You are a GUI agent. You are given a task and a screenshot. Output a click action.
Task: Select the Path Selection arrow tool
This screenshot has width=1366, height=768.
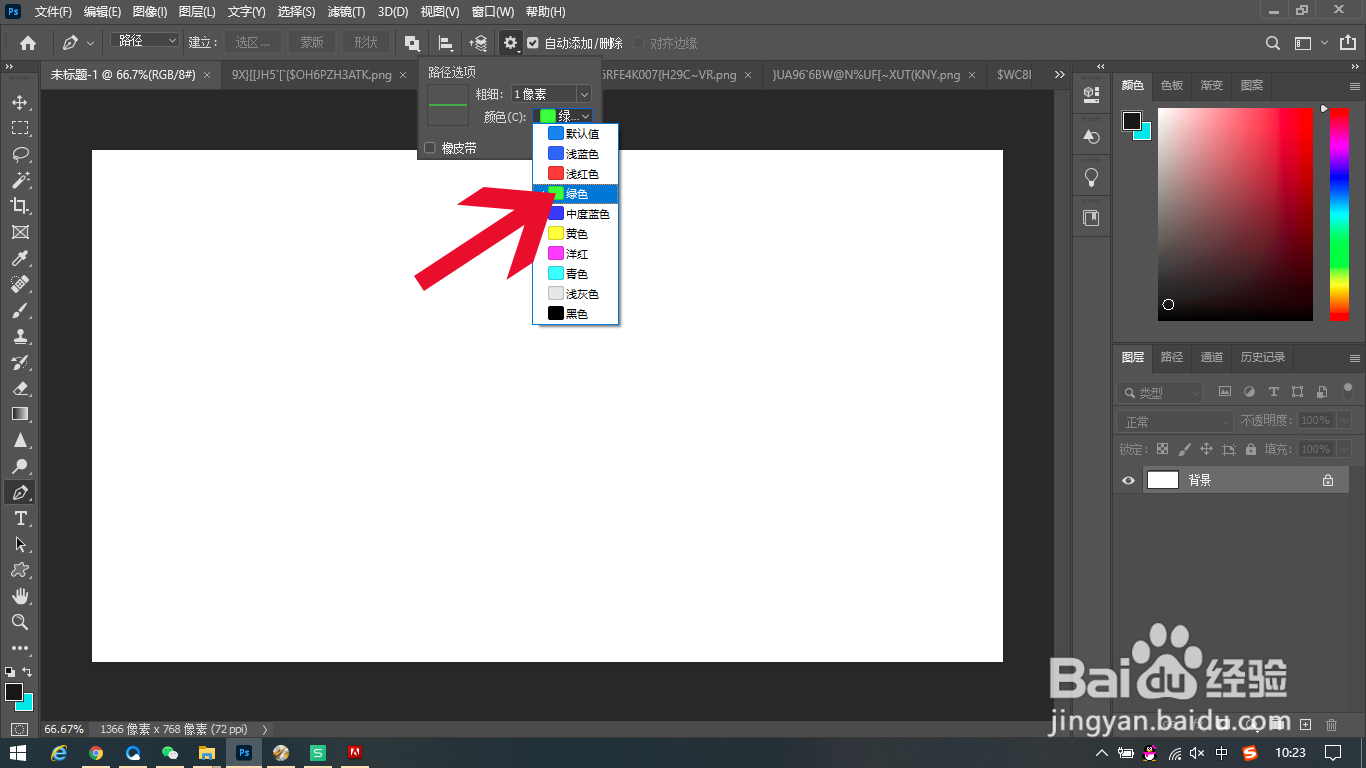point(19,544)
